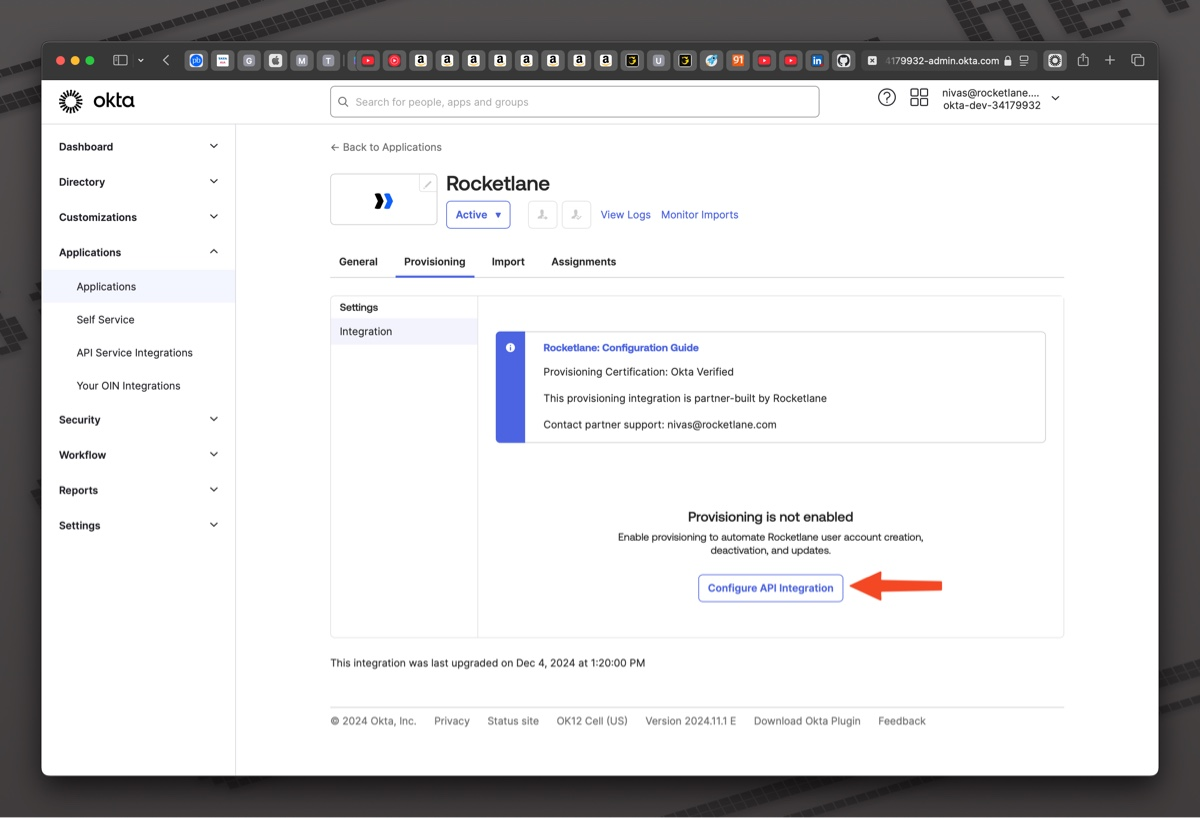
Task: Switch to the orange 91 browser tab
Action: [x=738, y=60]
